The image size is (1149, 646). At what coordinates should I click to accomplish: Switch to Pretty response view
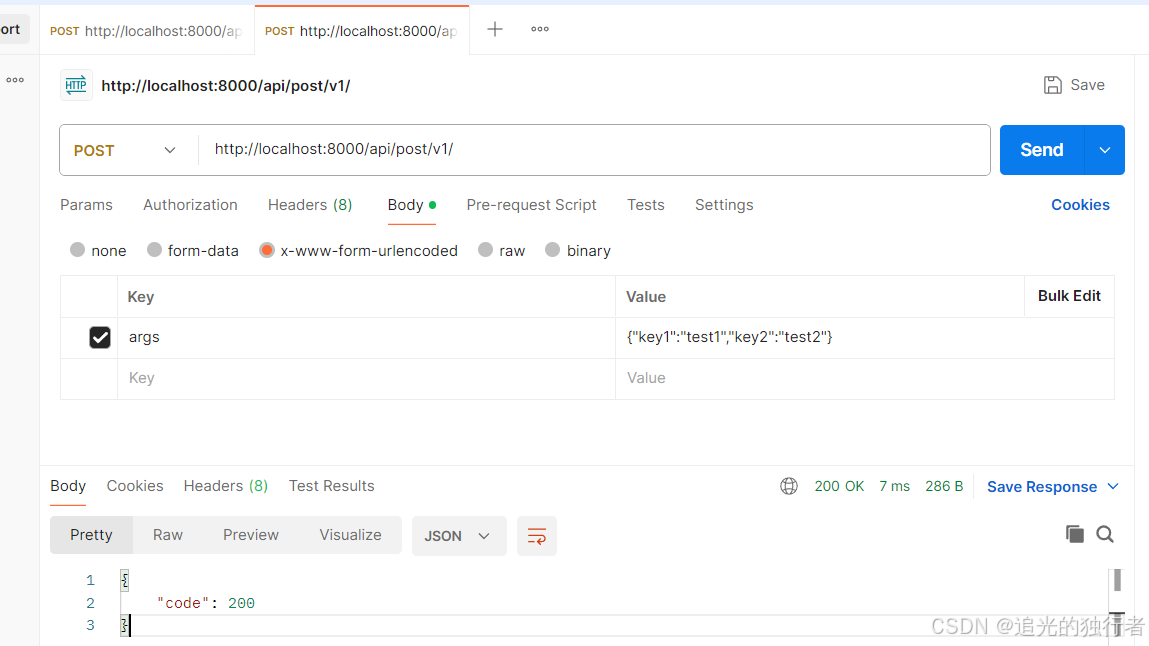coord(92,535)
